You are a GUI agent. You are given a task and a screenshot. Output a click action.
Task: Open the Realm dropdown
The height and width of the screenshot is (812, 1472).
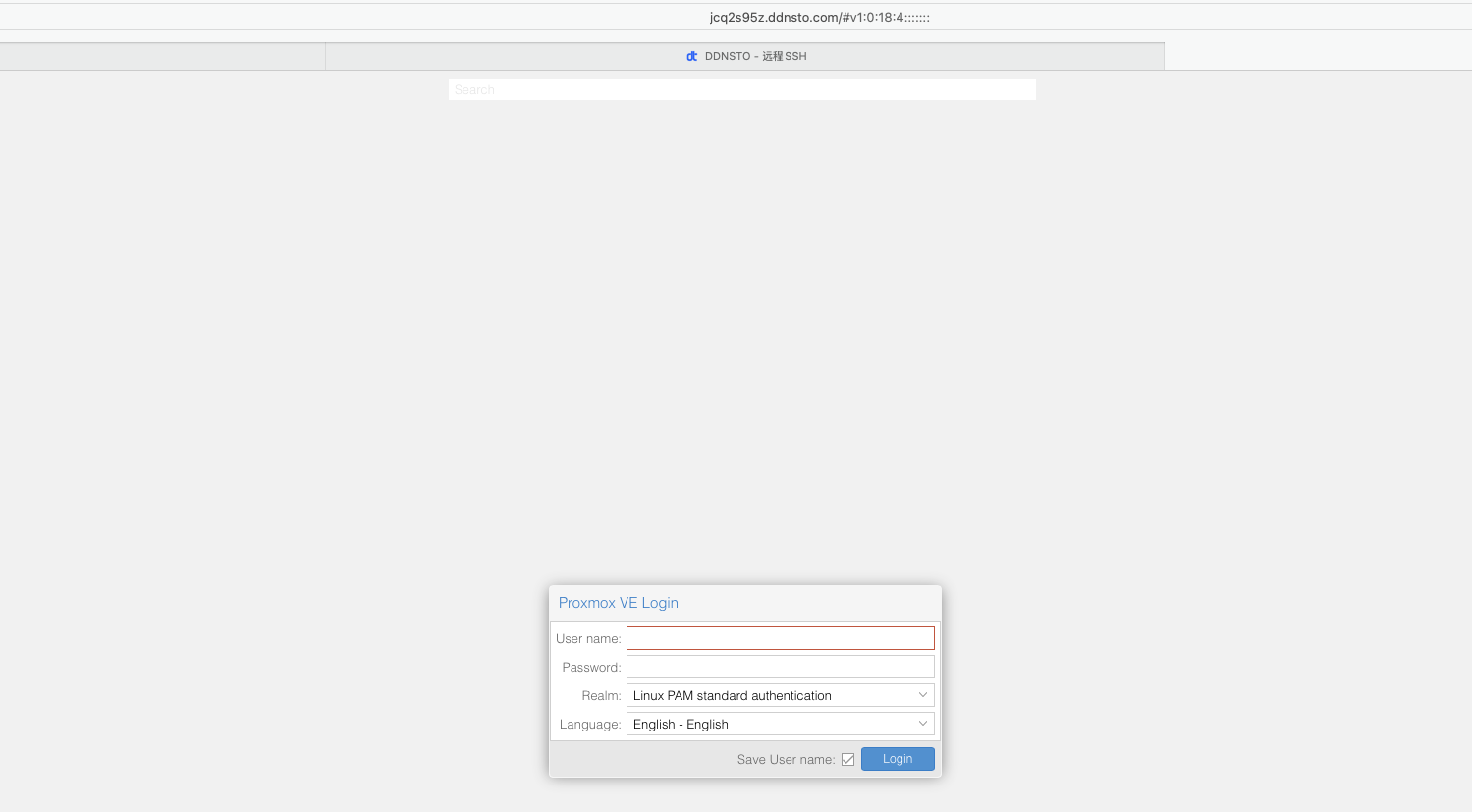coord(781,695)
